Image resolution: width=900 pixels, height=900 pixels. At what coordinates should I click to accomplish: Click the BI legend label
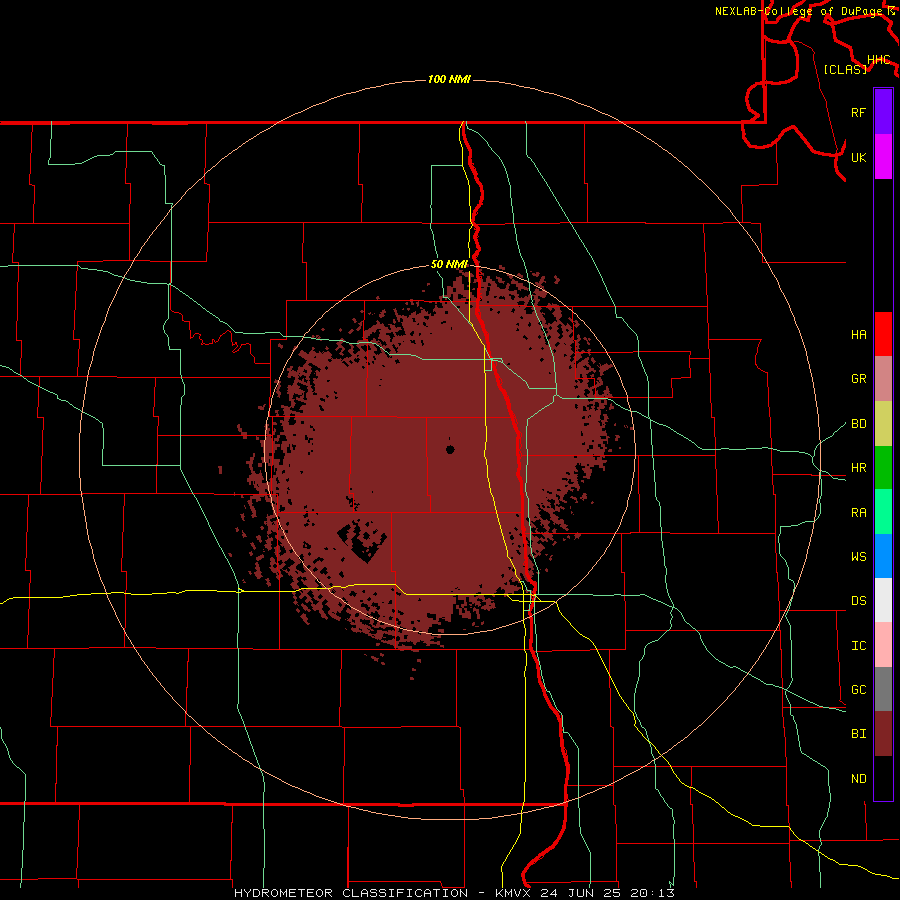[858, 734]
